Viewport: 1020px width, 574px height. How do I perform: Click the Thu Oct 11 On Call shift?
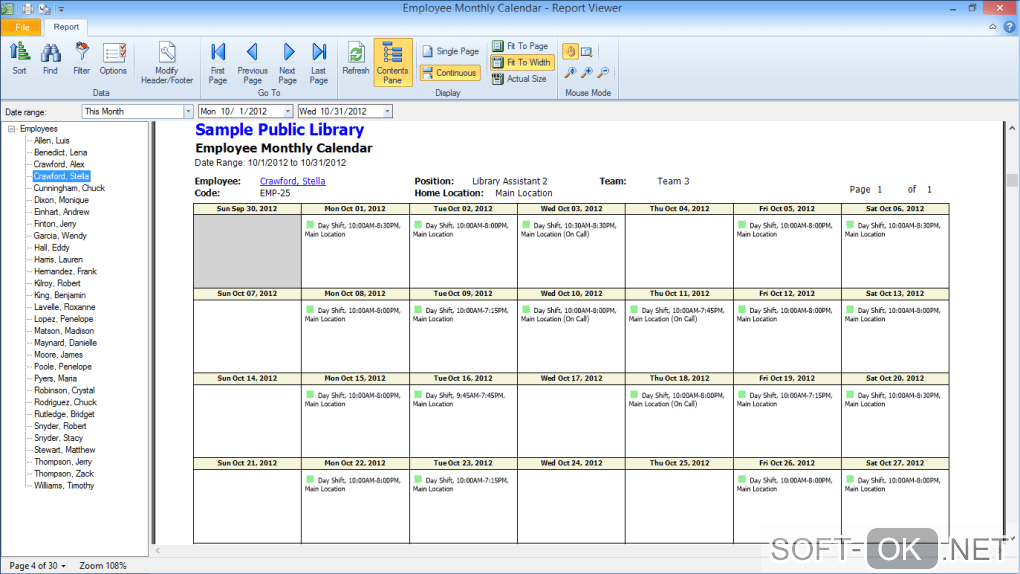(x=677, y=314)
